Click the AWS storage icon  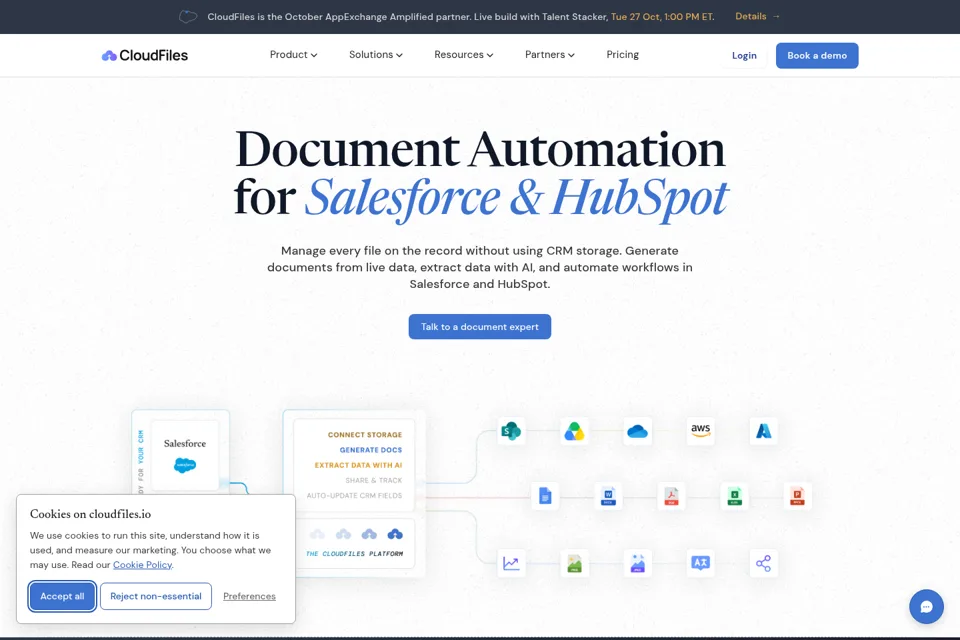coord(700,431)
